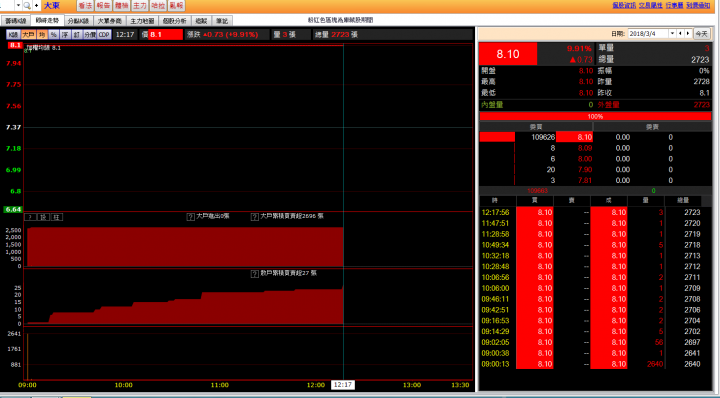Open the date picker dropdown arrow
The image size is (720, 398).
coord(673,34)
